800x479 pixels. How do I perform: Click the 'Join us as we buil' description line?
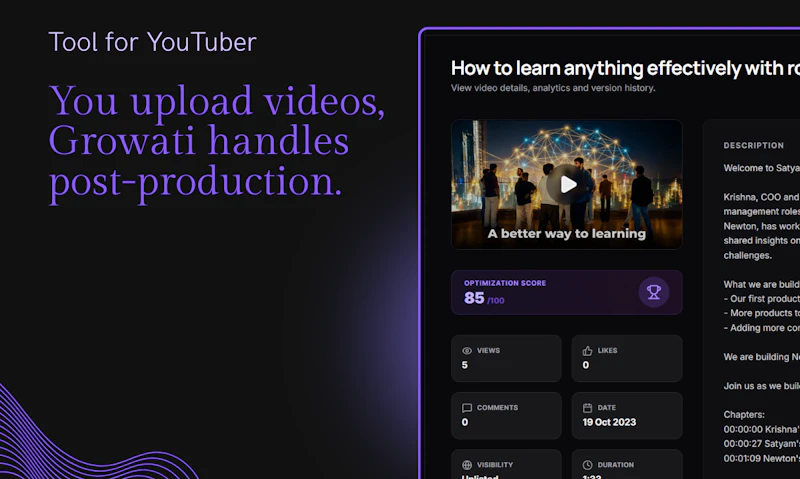762,386
